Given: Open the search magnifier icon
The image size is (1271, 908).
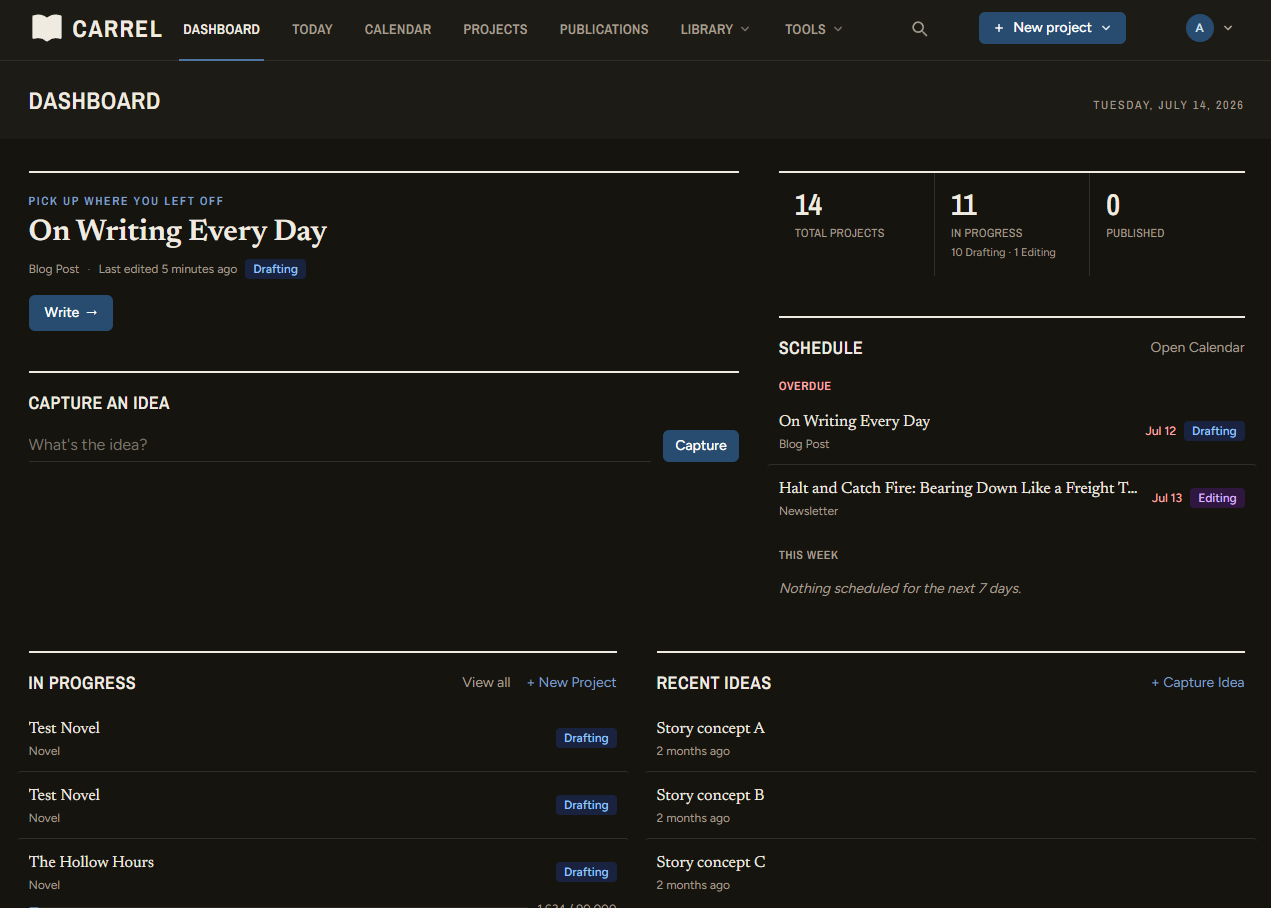Looking at the screenshot, I should tap(920, 29).
